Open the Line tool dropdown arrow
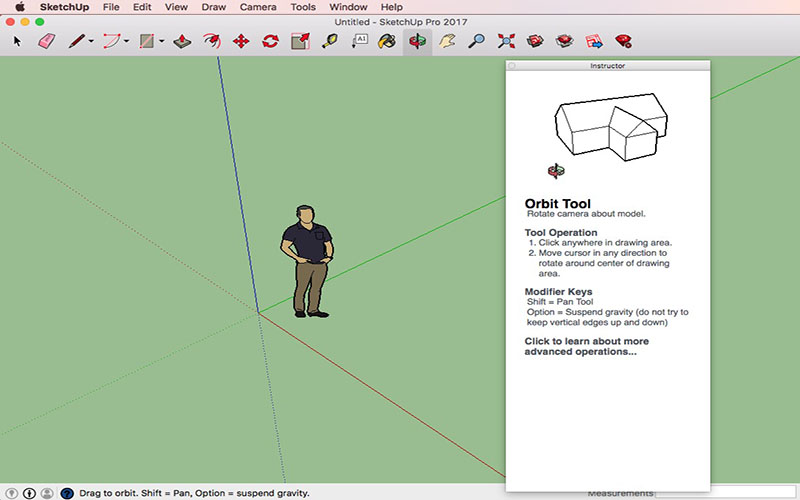The height and width of the screenshot is (500, 800). pos(91,41)
